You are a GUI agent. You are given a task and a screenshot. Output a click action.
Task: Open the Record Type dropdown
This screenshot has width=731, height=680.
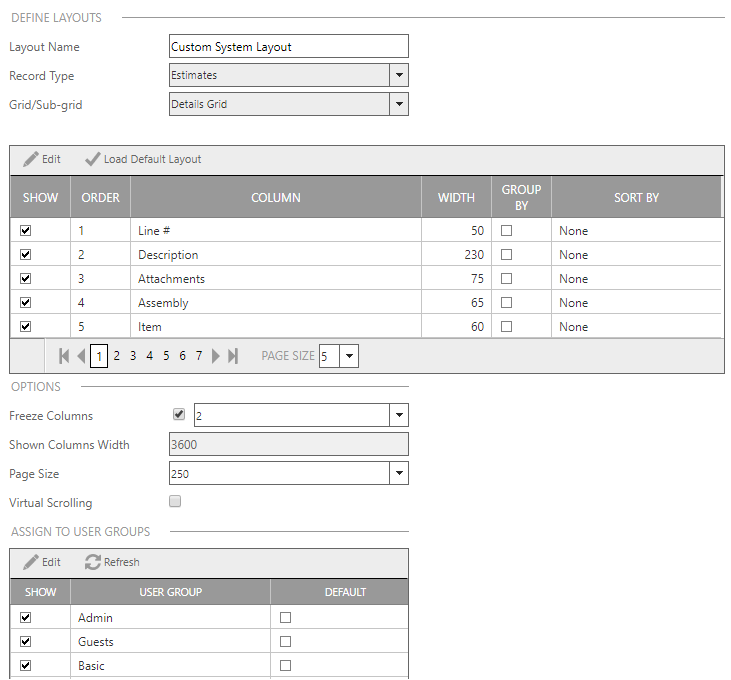point(398,75)
